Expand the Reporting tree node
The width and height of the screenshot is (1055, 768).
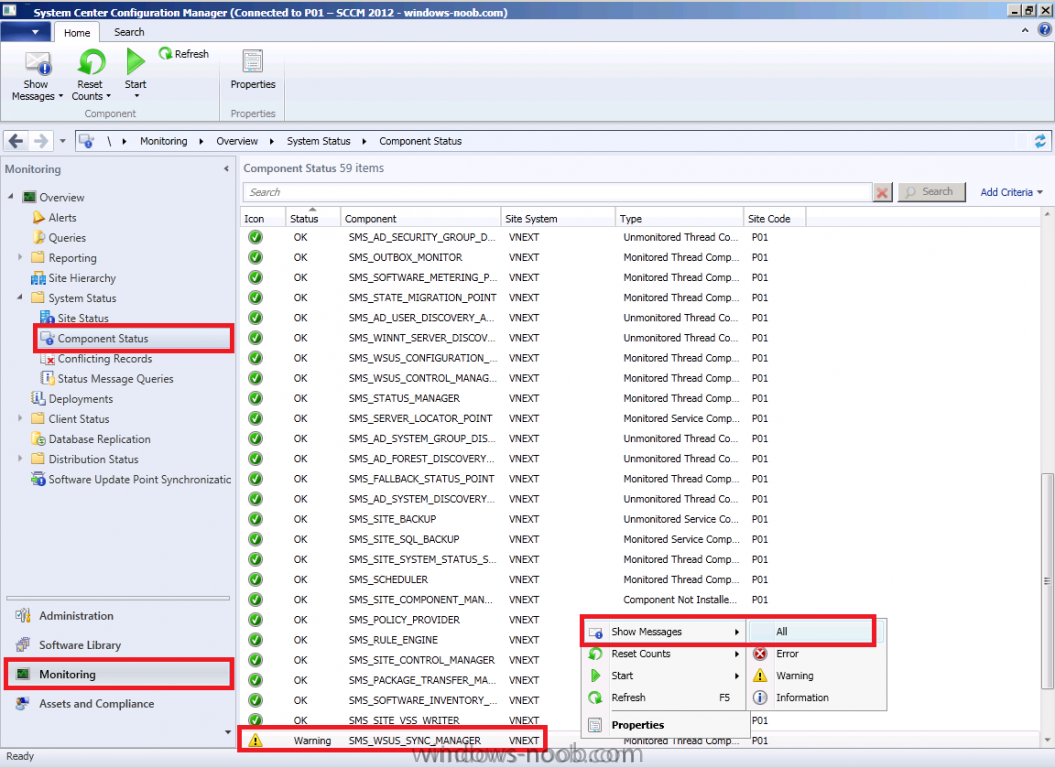[20, 257]
